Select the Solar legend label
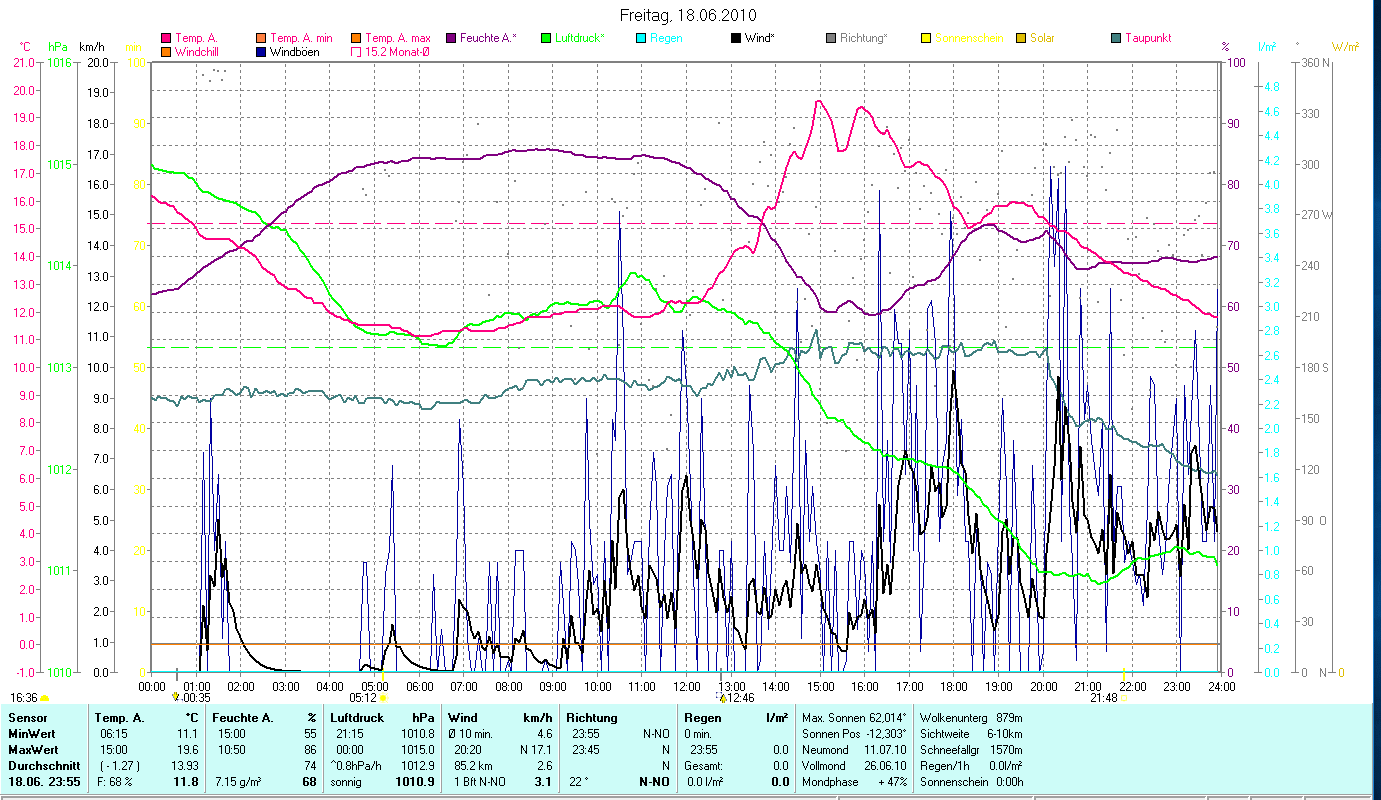Viewport: 1381px width, 800px height. click(x=1044, y=38)
